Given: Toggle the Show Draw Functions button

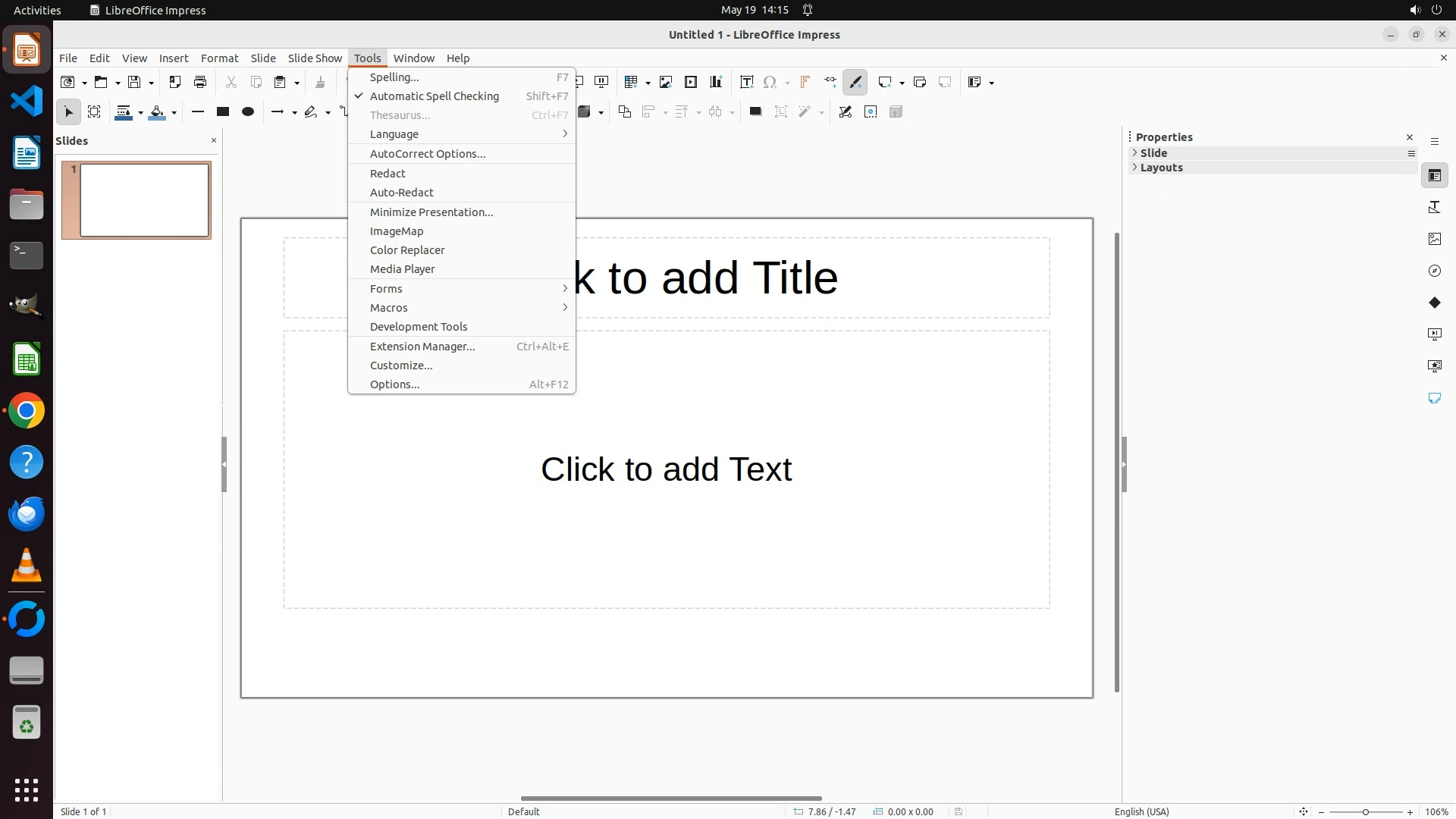Looking at the screenshot, I should [855, 83].
